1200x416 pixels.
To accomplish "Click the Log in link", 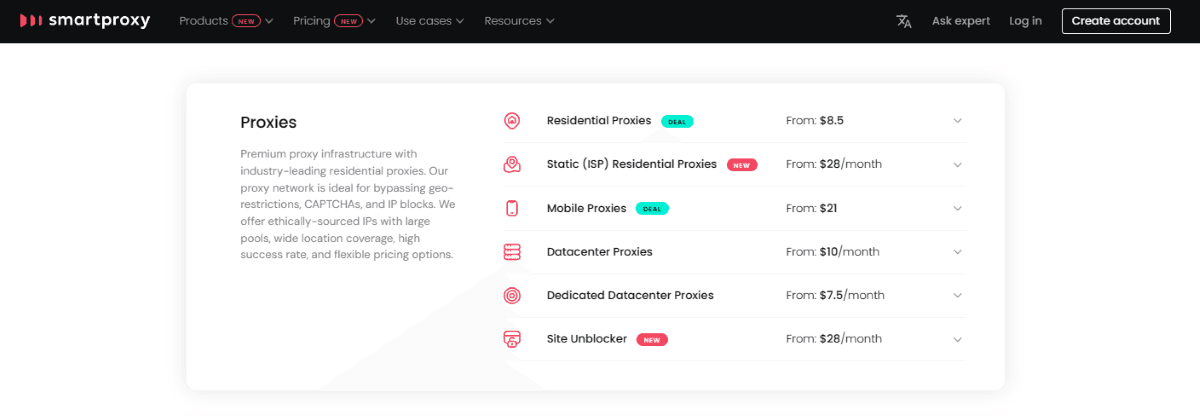I will [x=1025, y=21].
